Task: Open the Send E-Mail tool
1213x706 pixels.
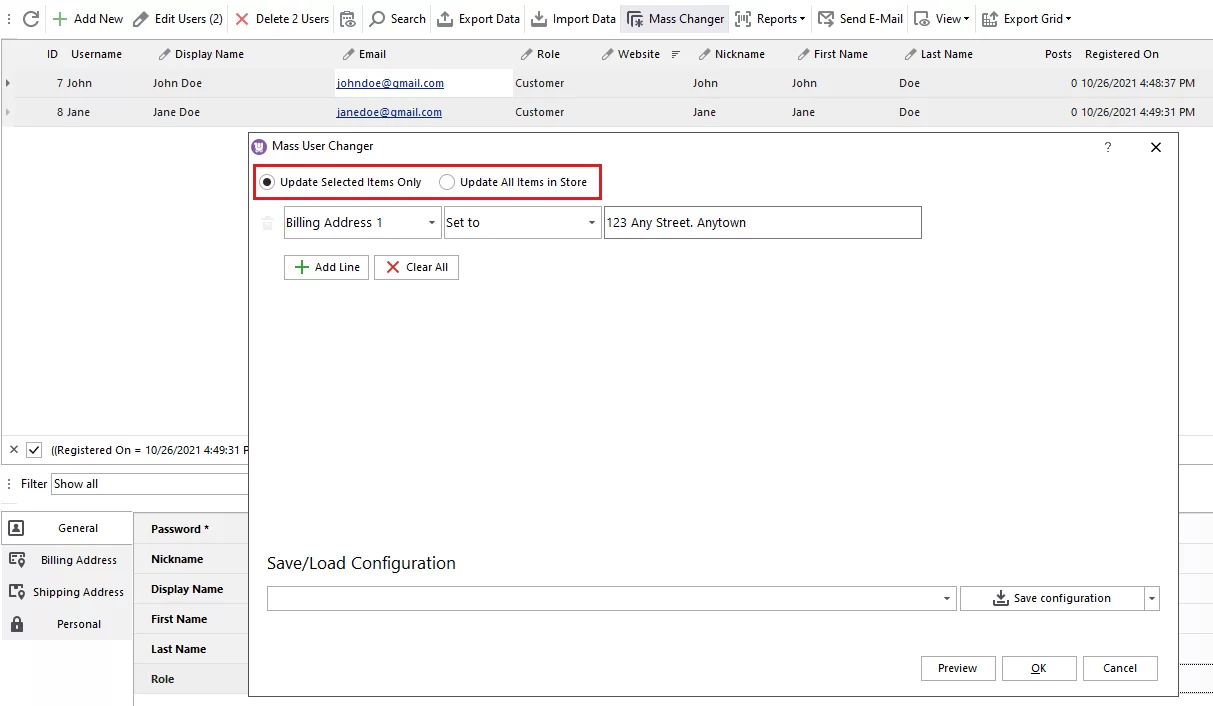Action: pos(827,18)
